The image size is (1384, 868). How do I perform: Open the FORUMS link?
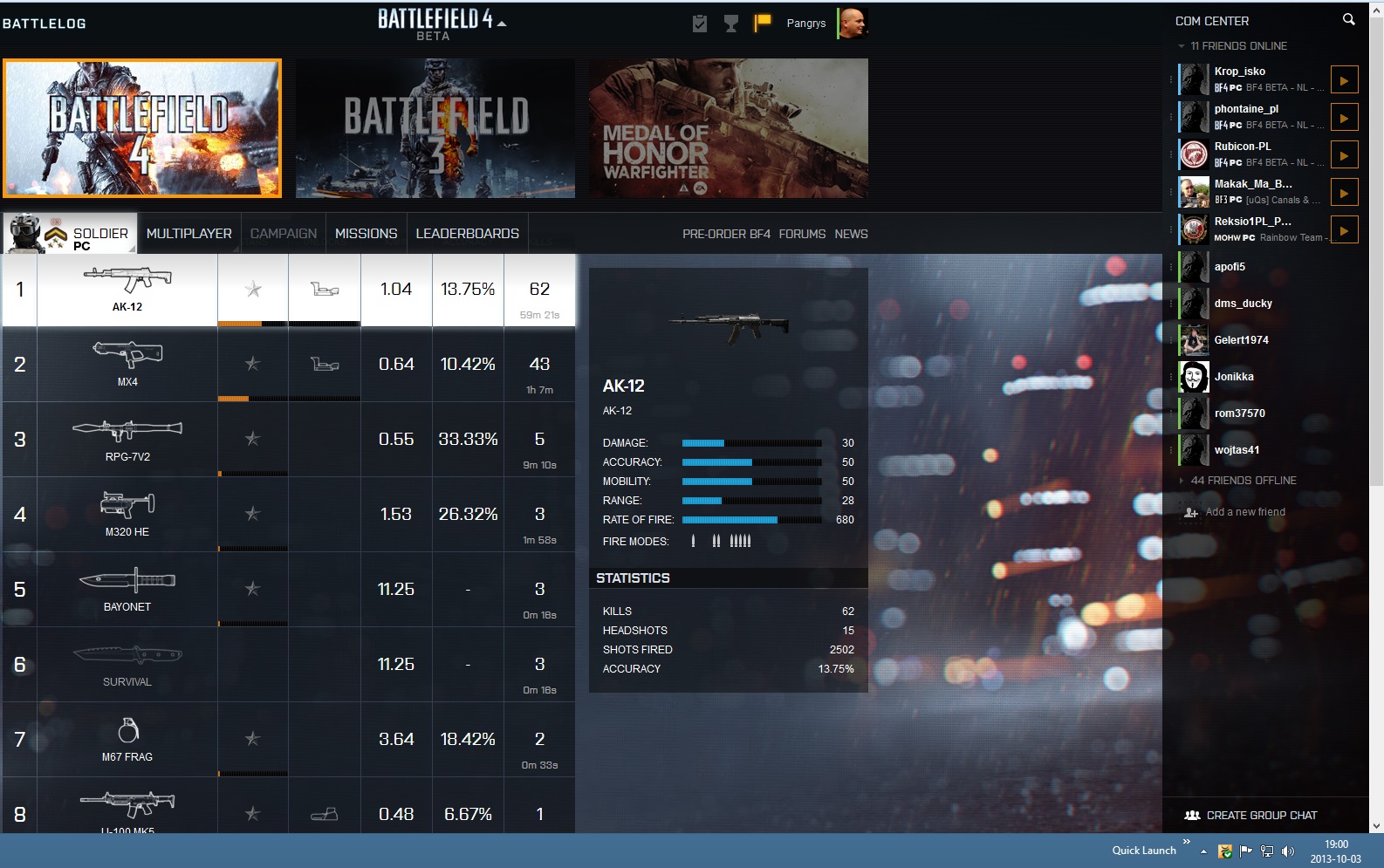(802, 234)
